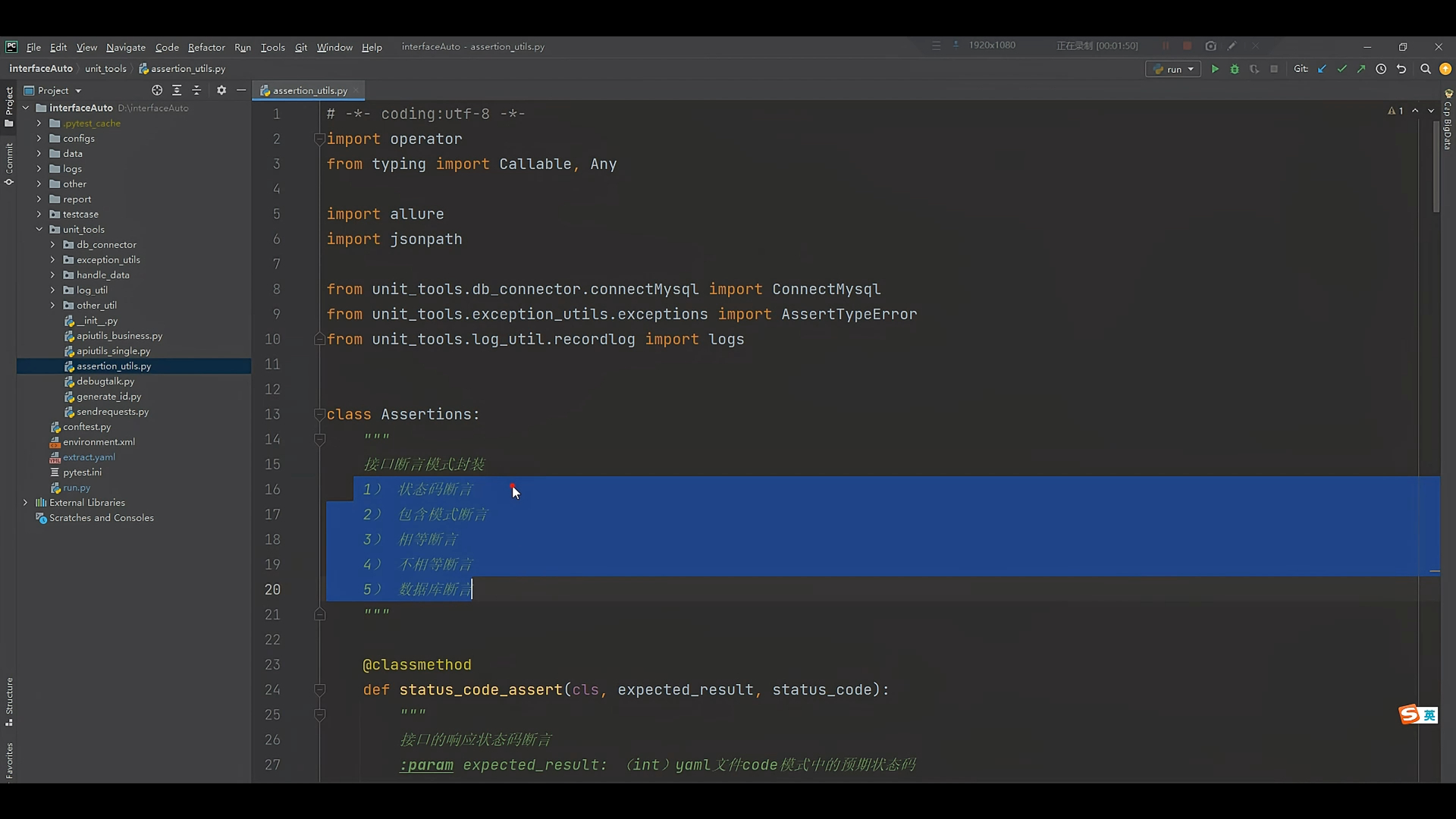This screenshot has height=819, width=1456.
Task: Click the interfaceAuto breadcrumb
Action: (41, 68)
